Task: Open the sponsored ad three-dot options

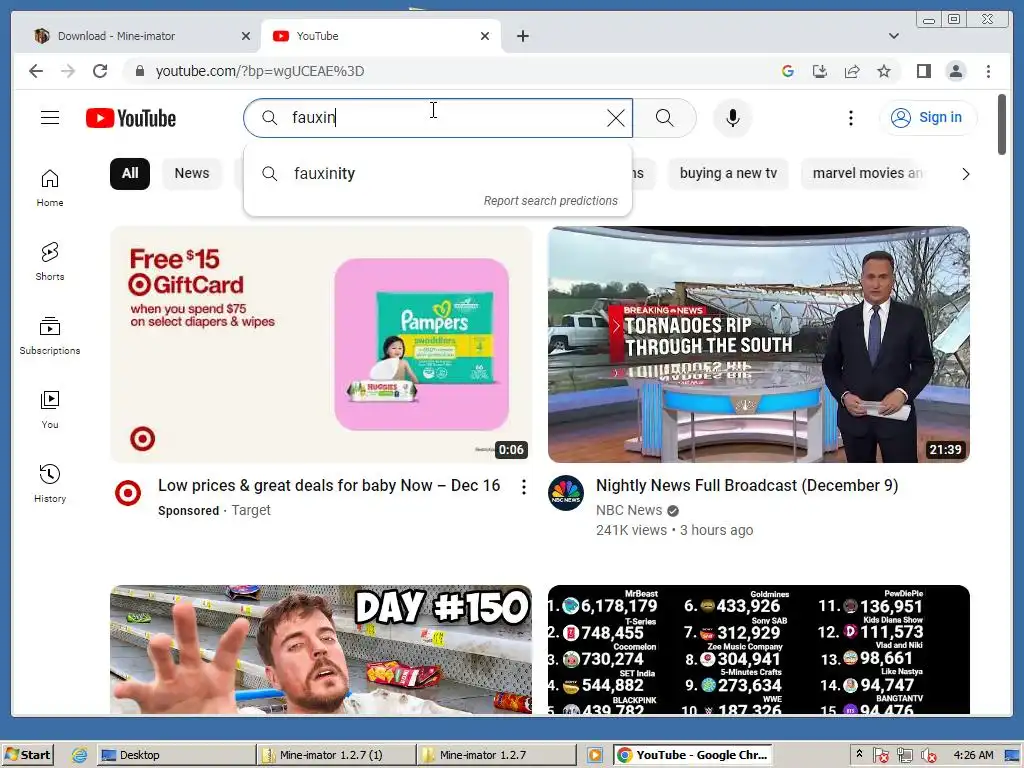Action: 523,487
